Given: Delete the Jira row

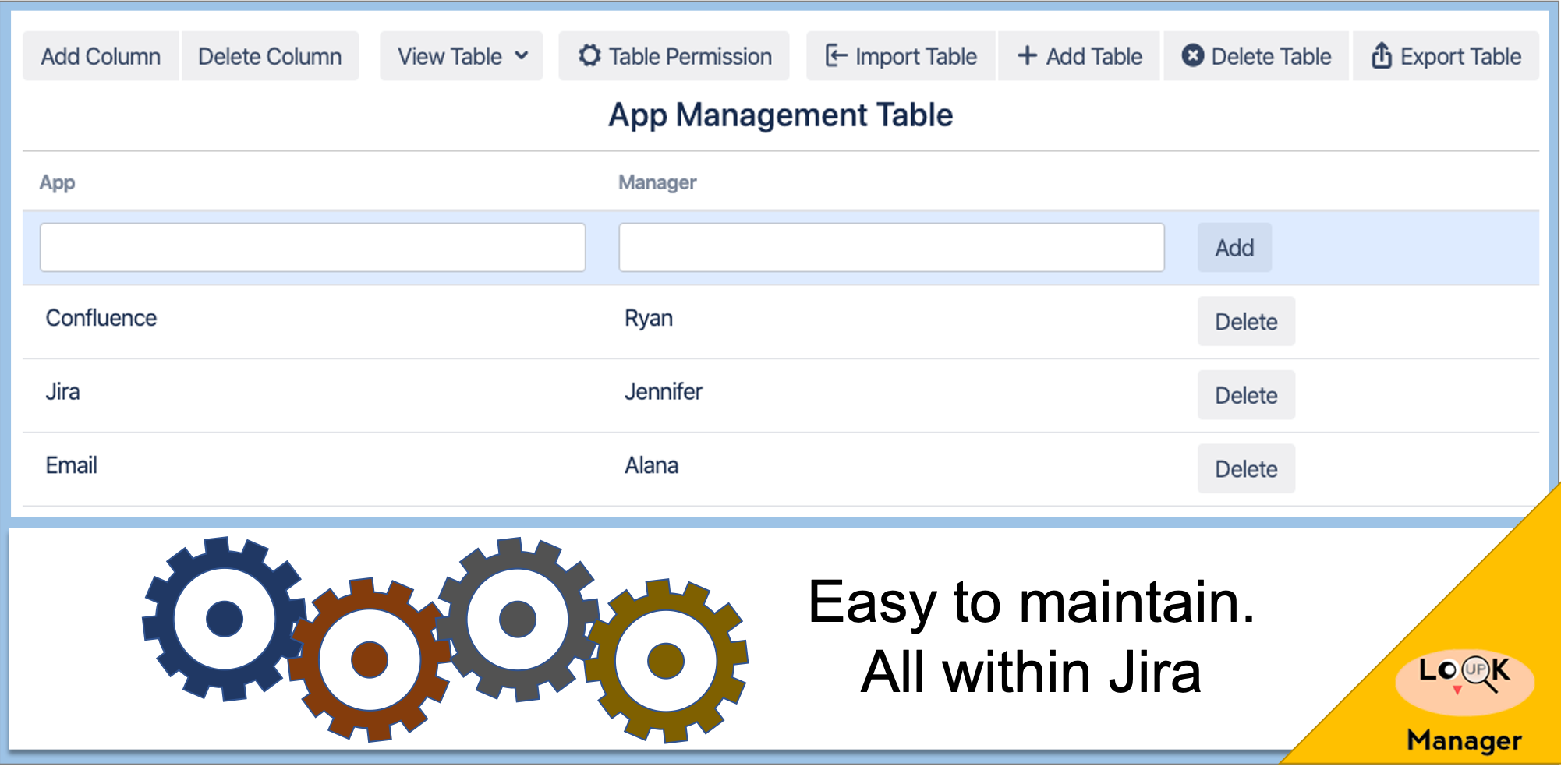Looking at the screenshot, I should [1245, 395].
